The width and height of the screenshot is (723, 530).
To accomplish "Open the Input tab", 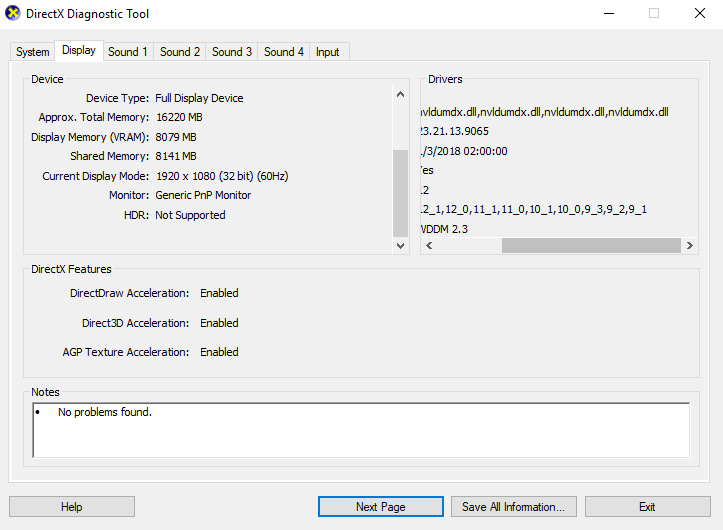I will coord(327,52).
